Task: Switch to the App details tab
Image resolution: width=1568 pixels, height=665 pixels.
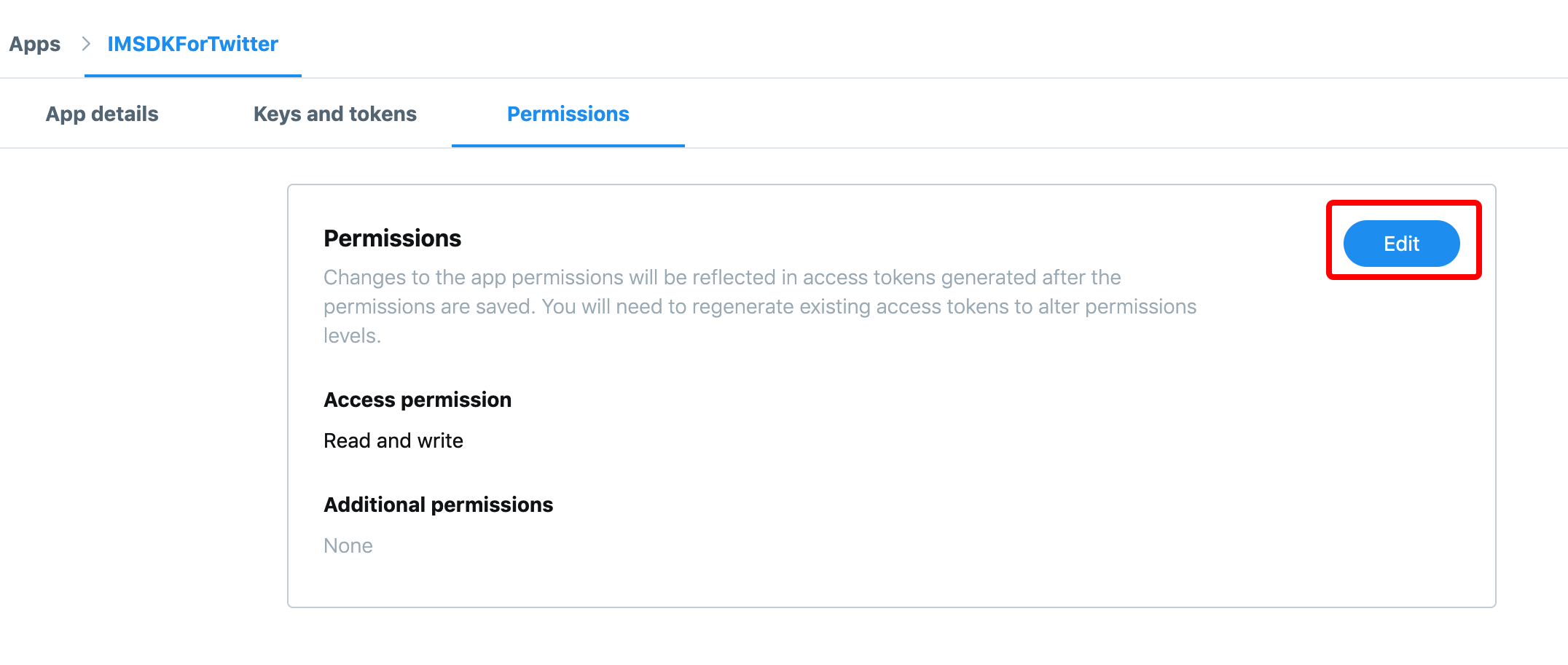Action: click(x=102, y=114)
